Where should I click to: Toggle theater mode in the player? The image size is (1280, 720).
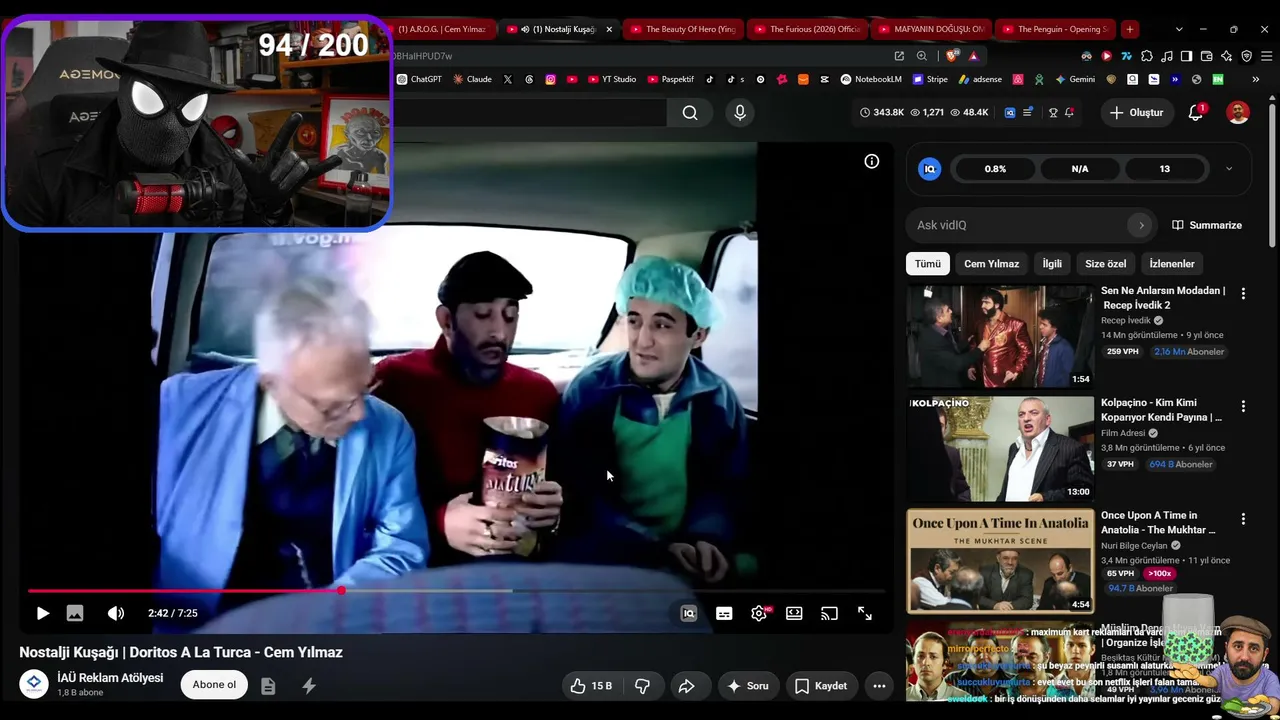click(x=794, y=613)
